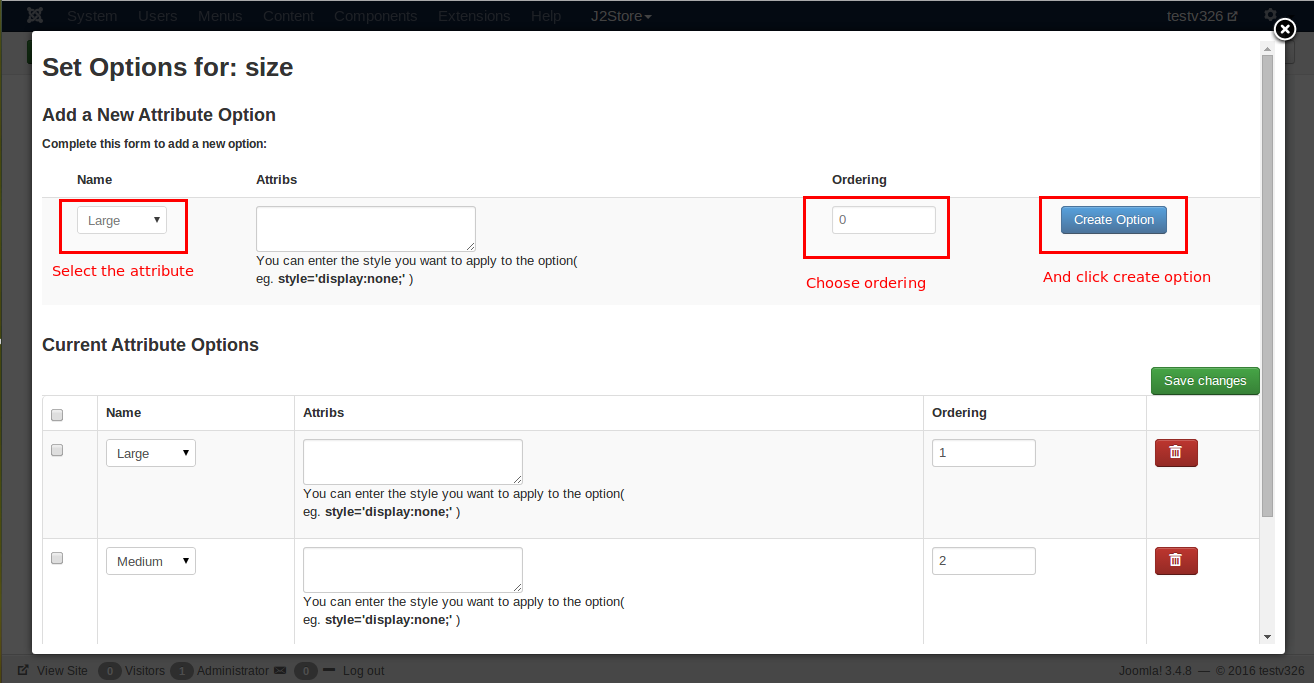Screen dimensions: 1314x683
Task: Delete the Medium option row with trash icon
Action: [x=1176, y=561]
